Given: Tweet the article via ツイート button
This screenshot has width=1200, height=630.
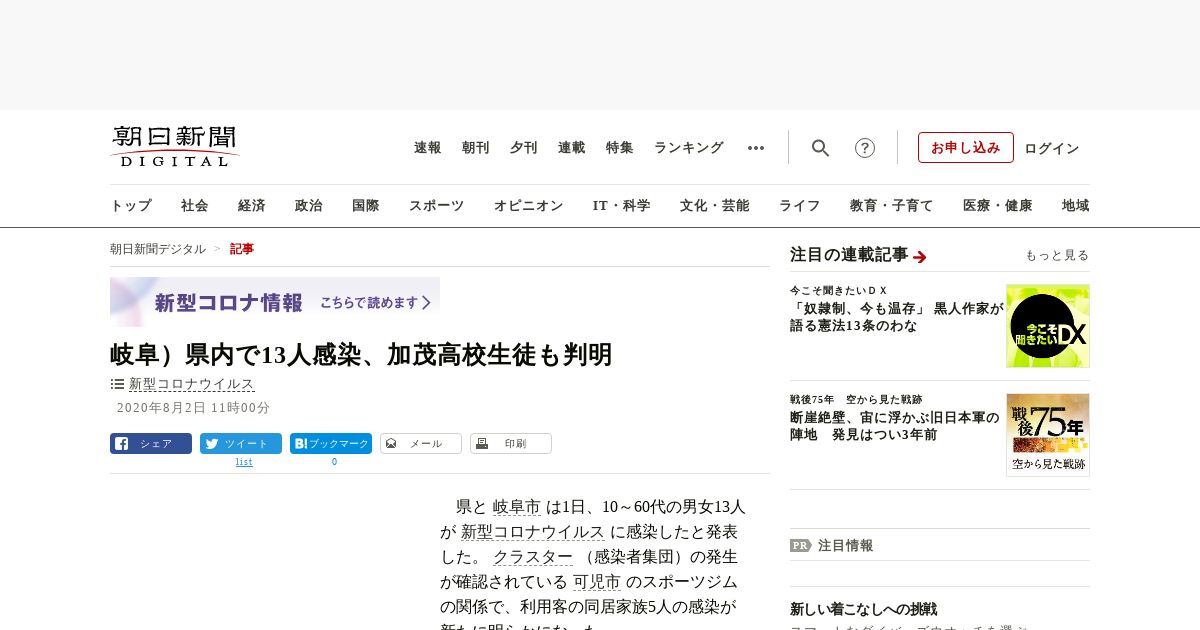Looking at the screenshot, I should tap(241, 443).
